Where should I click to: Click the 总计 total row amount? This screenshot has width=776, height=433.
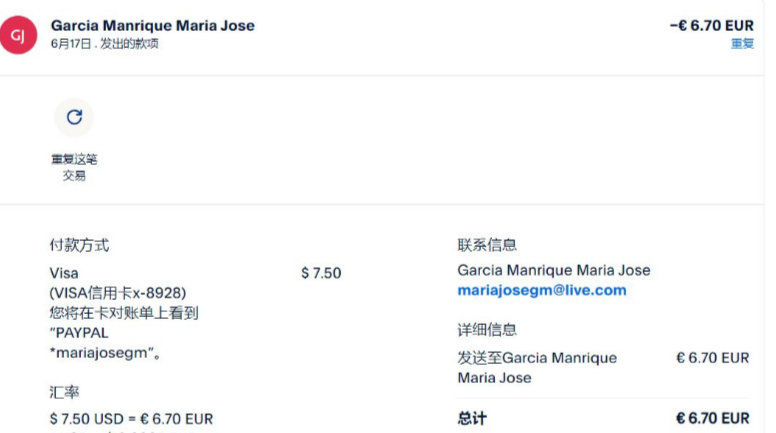coord(712,418)
